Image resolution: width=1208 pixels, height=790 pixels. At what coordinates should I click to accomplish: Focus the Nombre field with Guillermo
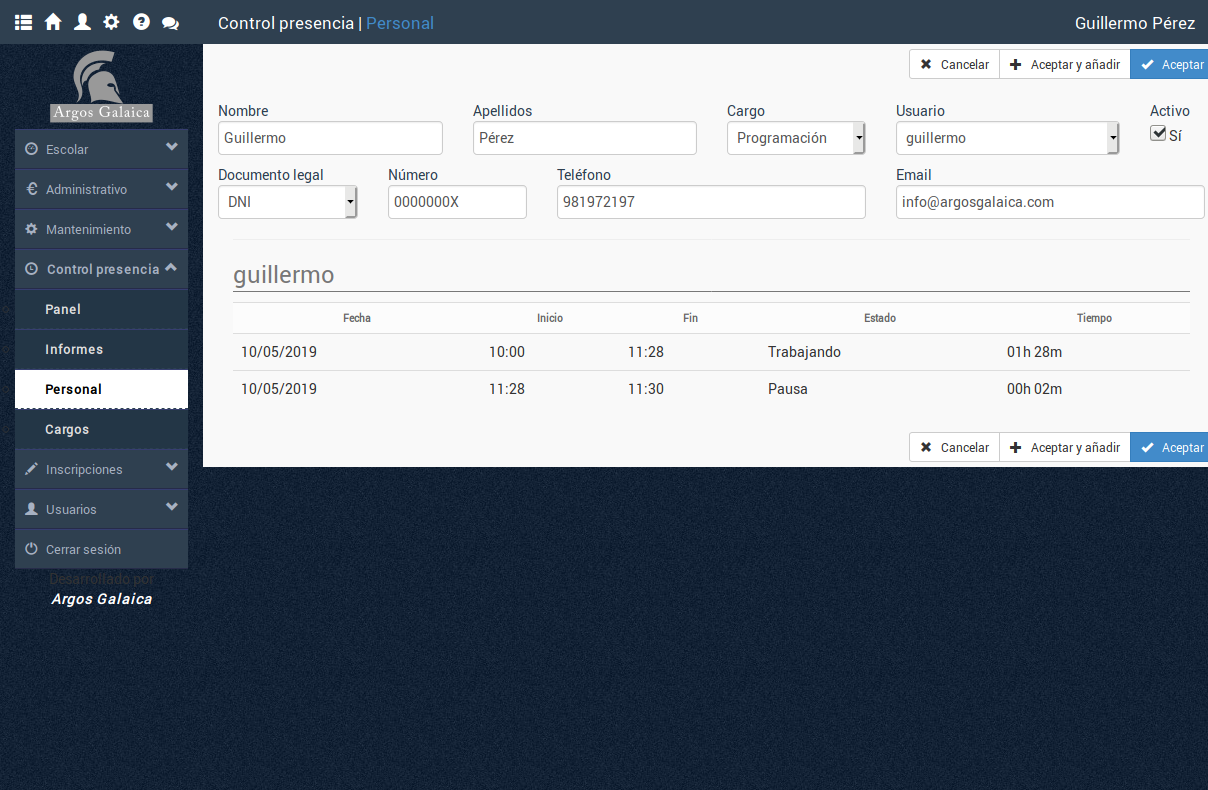[x=330, y=138]
